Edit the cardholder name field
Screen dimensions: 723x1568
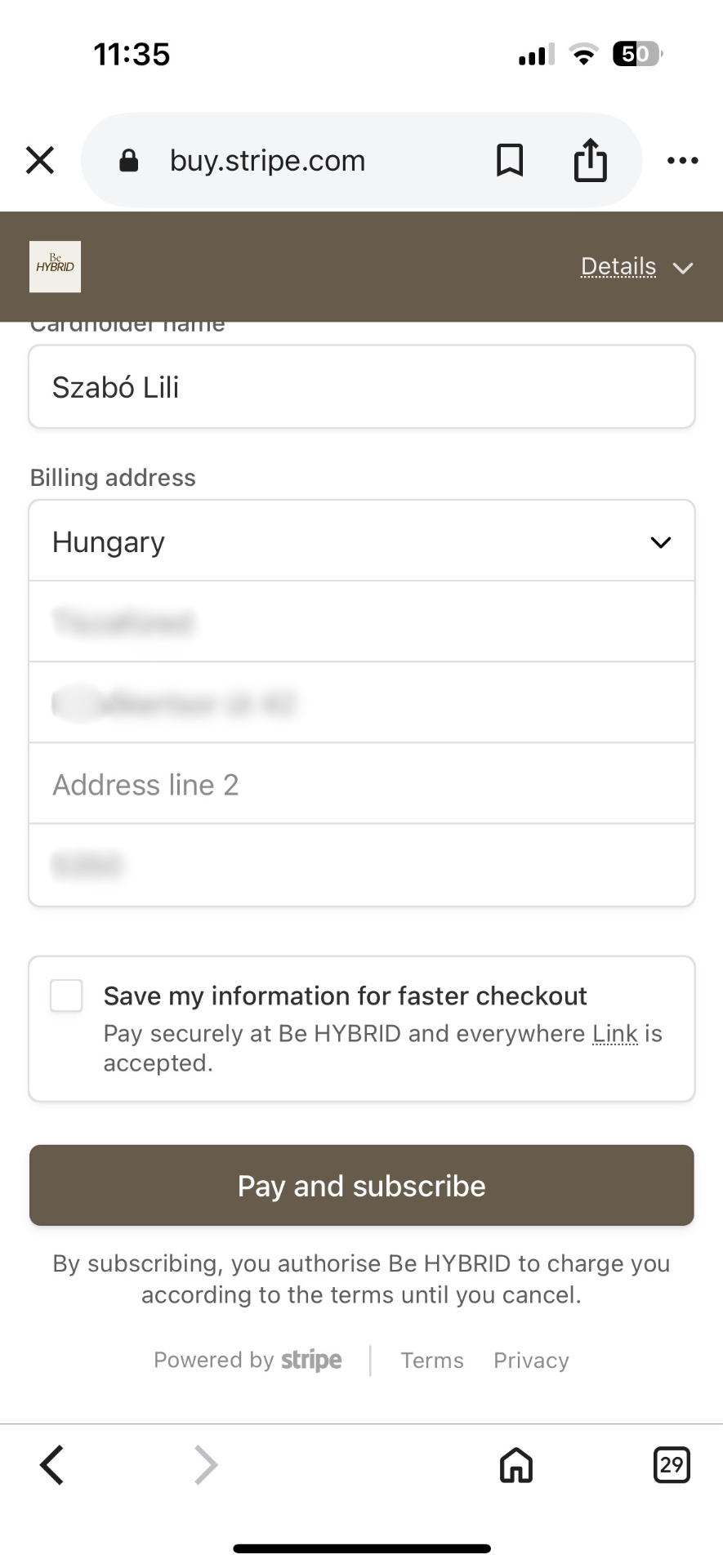tap(361, 387)
